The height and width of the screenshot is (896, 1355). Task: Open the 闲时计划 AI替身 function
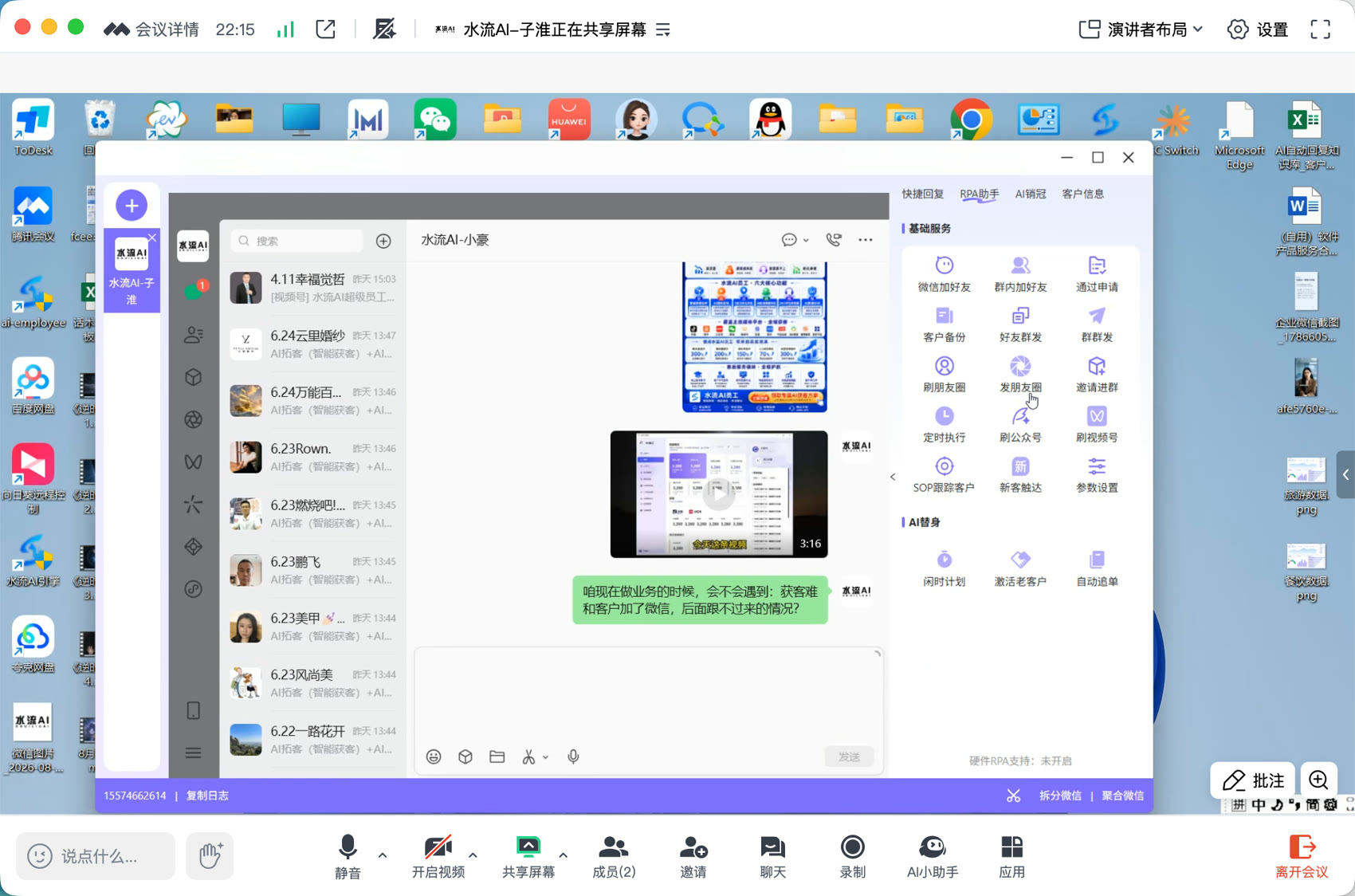(944, 568)
